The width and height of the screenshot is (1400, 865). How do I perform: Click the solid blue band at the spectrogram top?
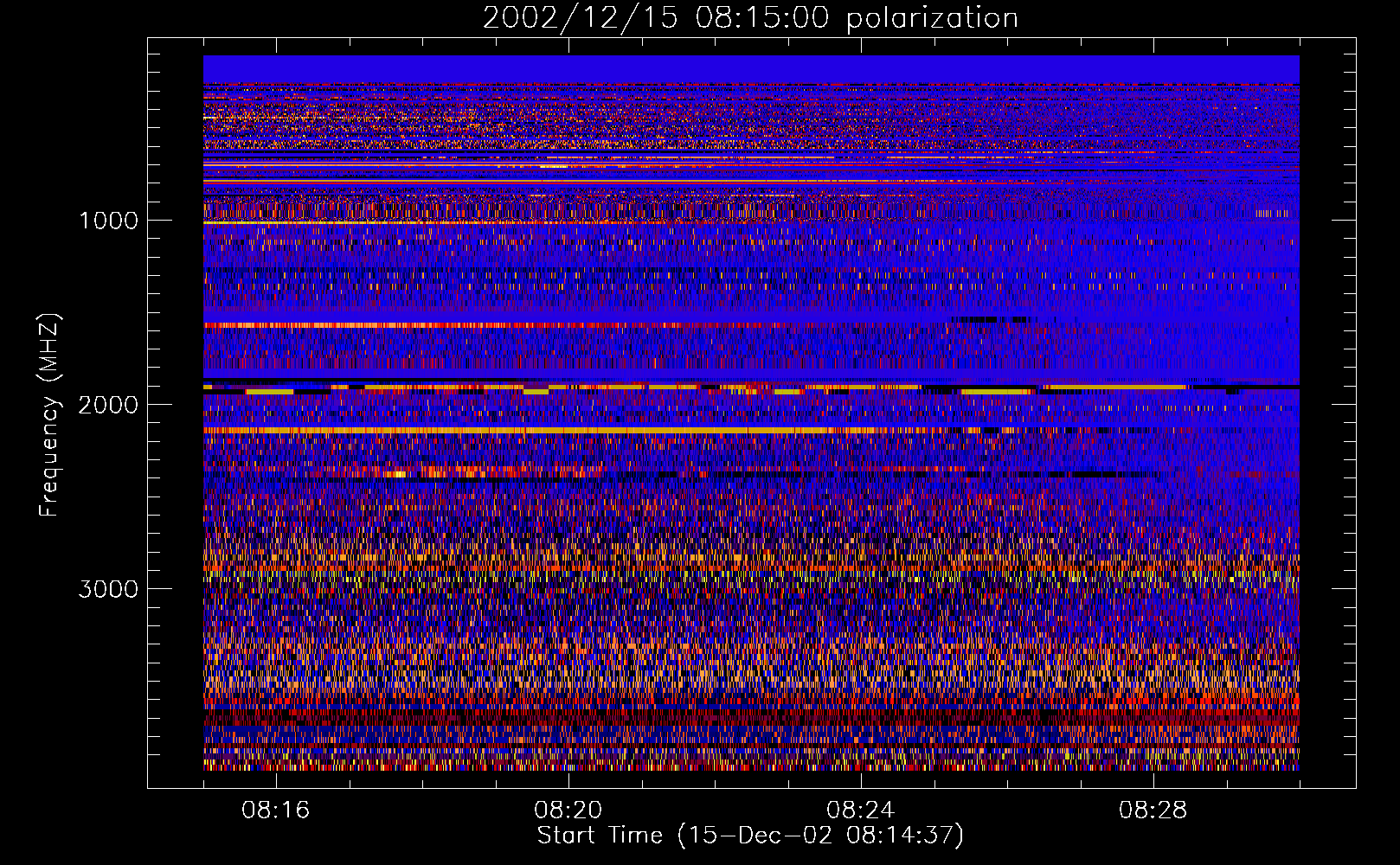pos(751,69)
